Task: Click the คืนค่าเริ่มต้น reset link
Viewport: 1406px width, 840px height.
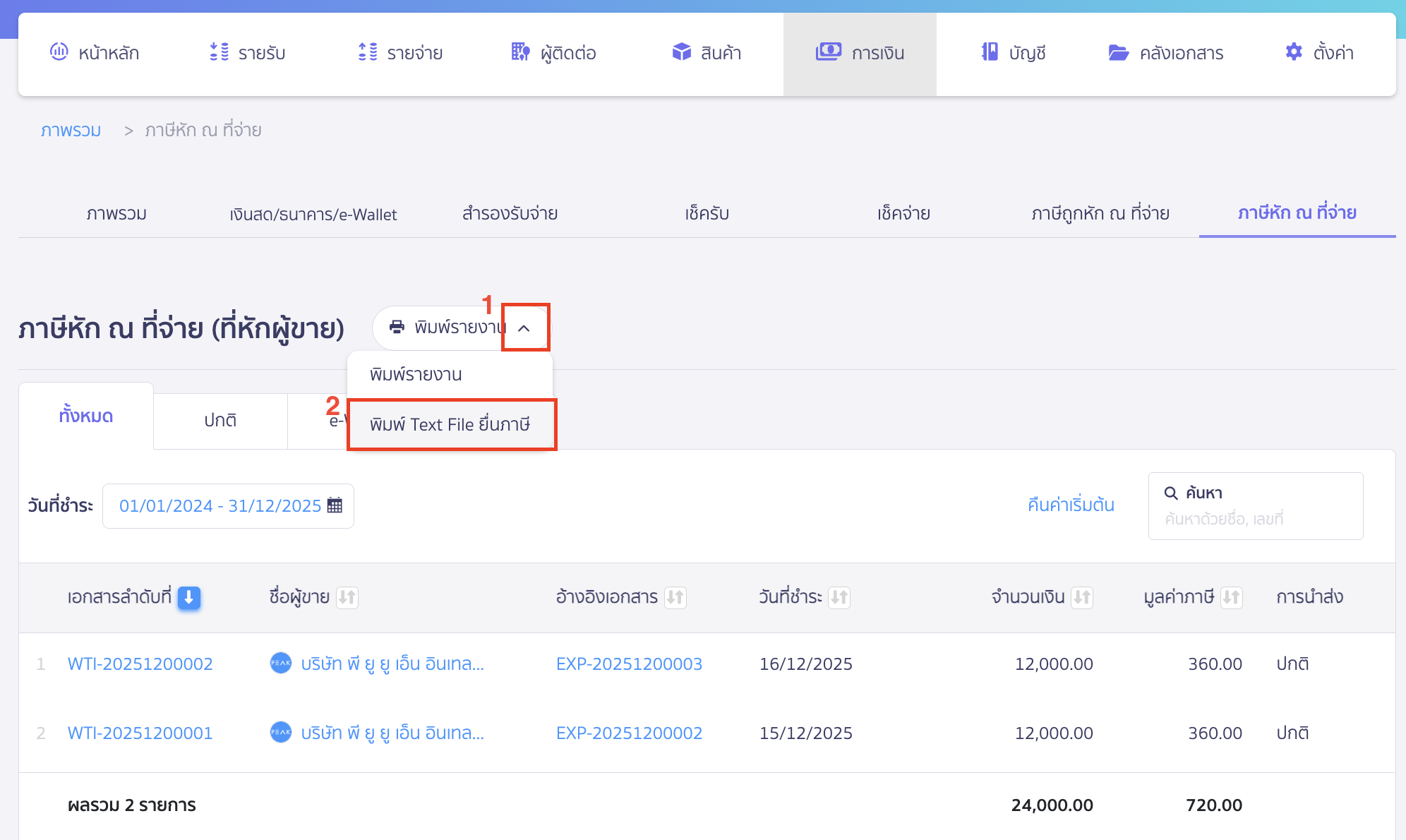Action: [x=1071, y=505]
